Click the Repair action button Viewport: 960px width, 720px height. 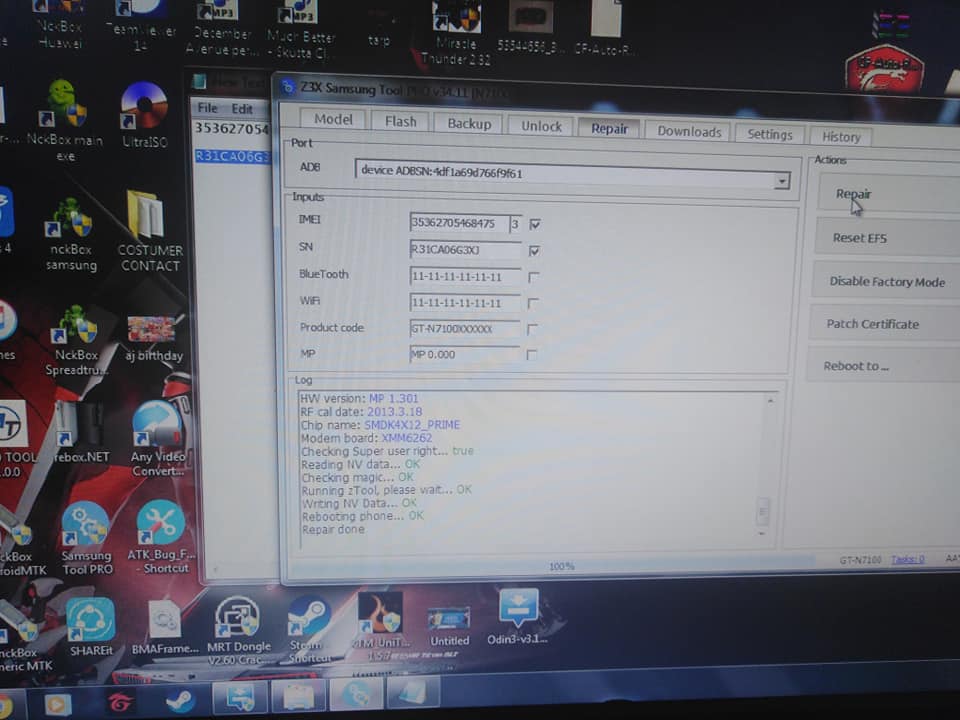click(889, 194)
